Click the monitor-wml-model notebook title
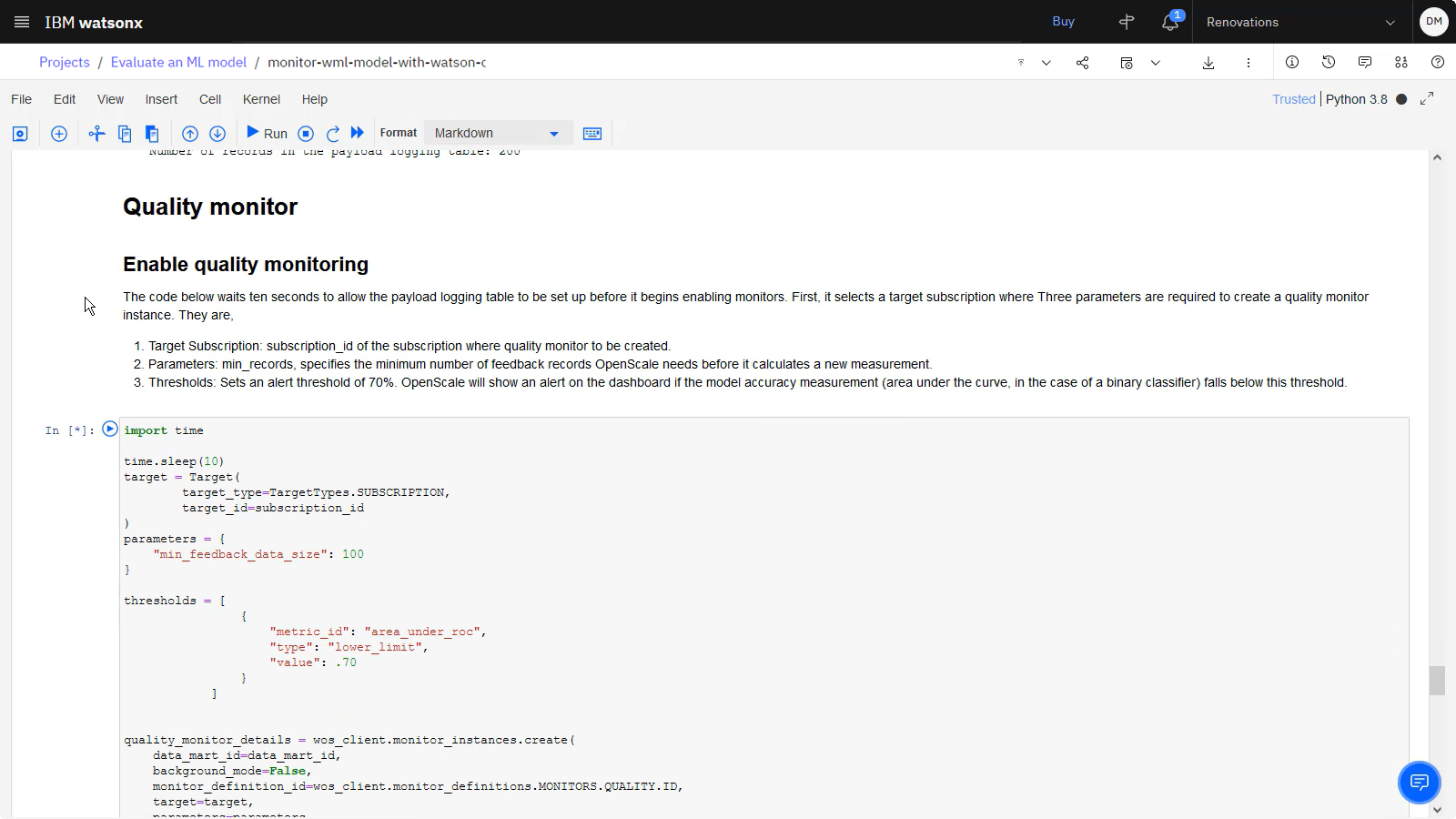Viewport: 1456px width, 819px height. [x=377, y=63]
